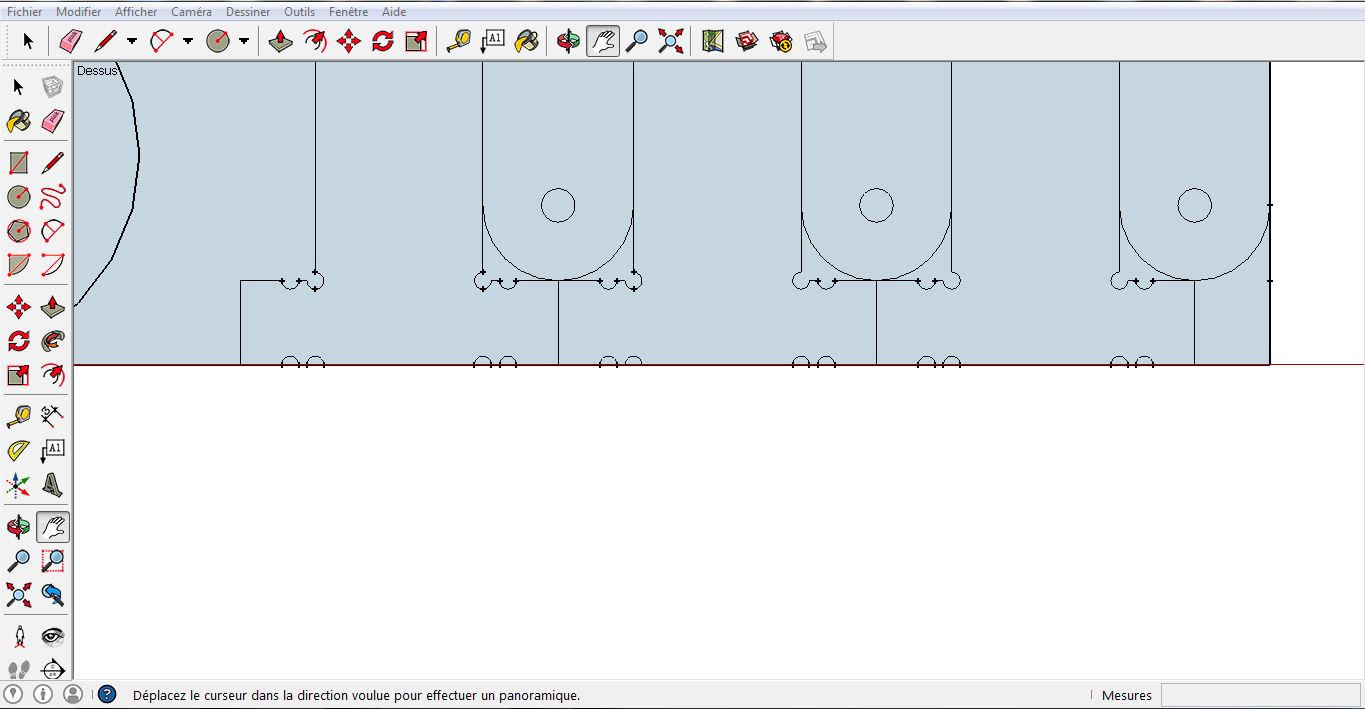
Task: Pick the Paint Bucket tool in the top toolbar
Action: [527, 41]
